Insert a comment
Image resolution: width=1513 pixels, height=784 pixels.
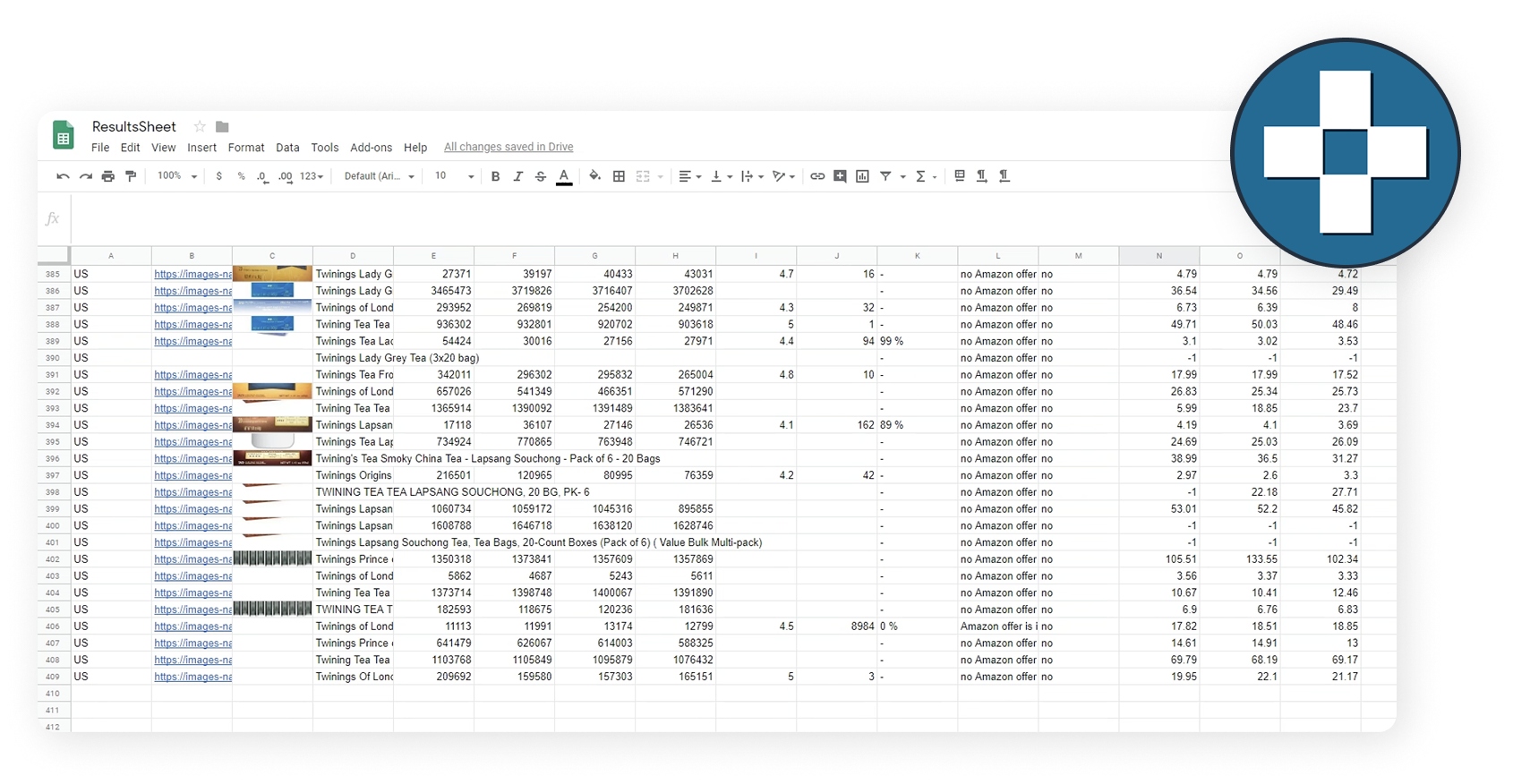(x=840, y=176)
